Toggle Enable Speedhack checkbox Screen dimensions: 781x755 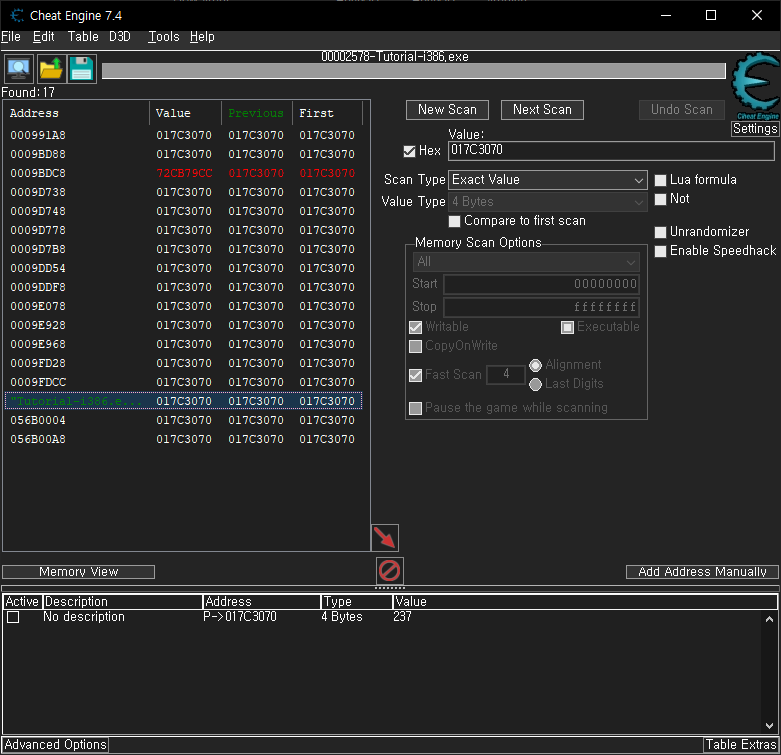tap(660, 251)
